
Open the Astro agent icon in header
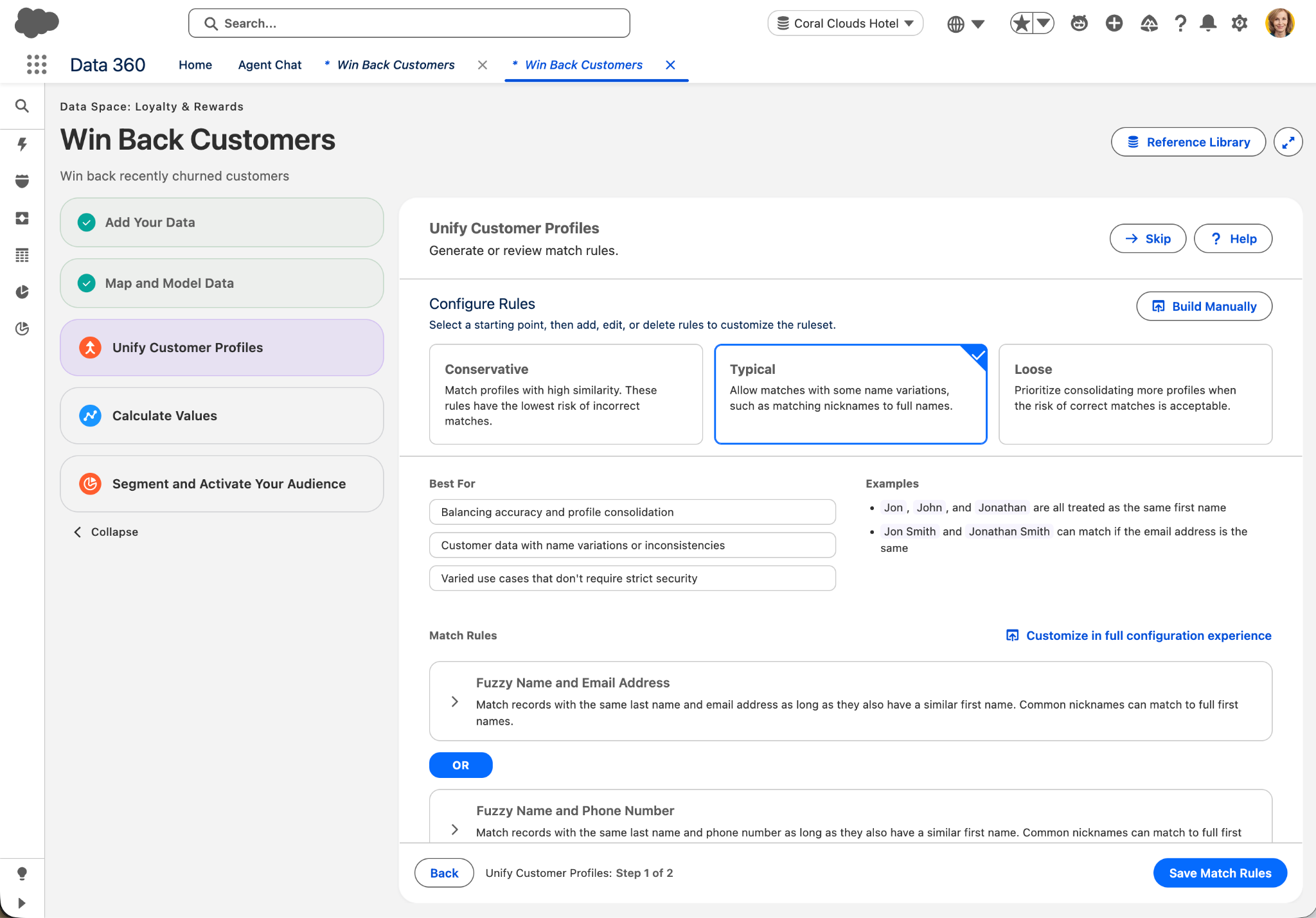coord(1079,24)
